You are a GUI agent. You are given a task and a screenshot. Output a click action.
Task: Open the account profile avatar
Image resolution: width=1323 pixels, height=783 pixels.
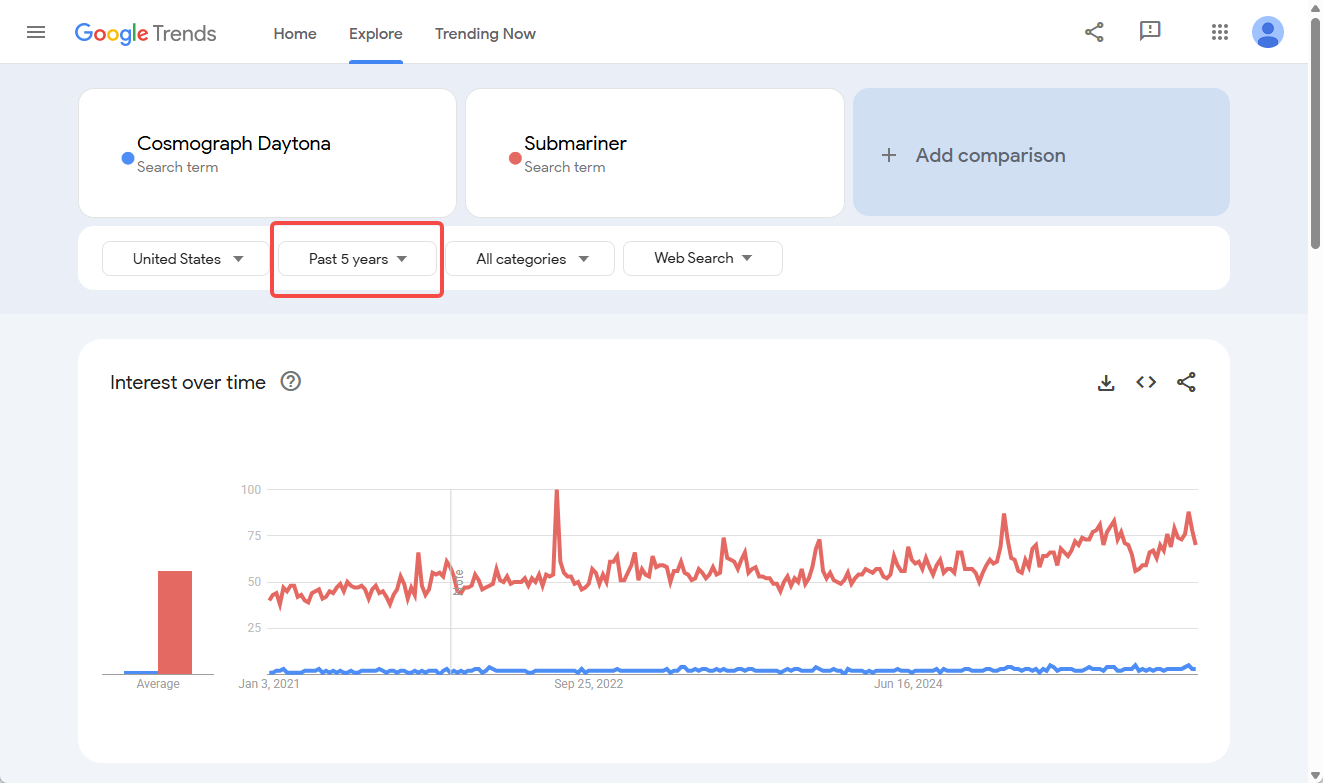click(1267, 32)
